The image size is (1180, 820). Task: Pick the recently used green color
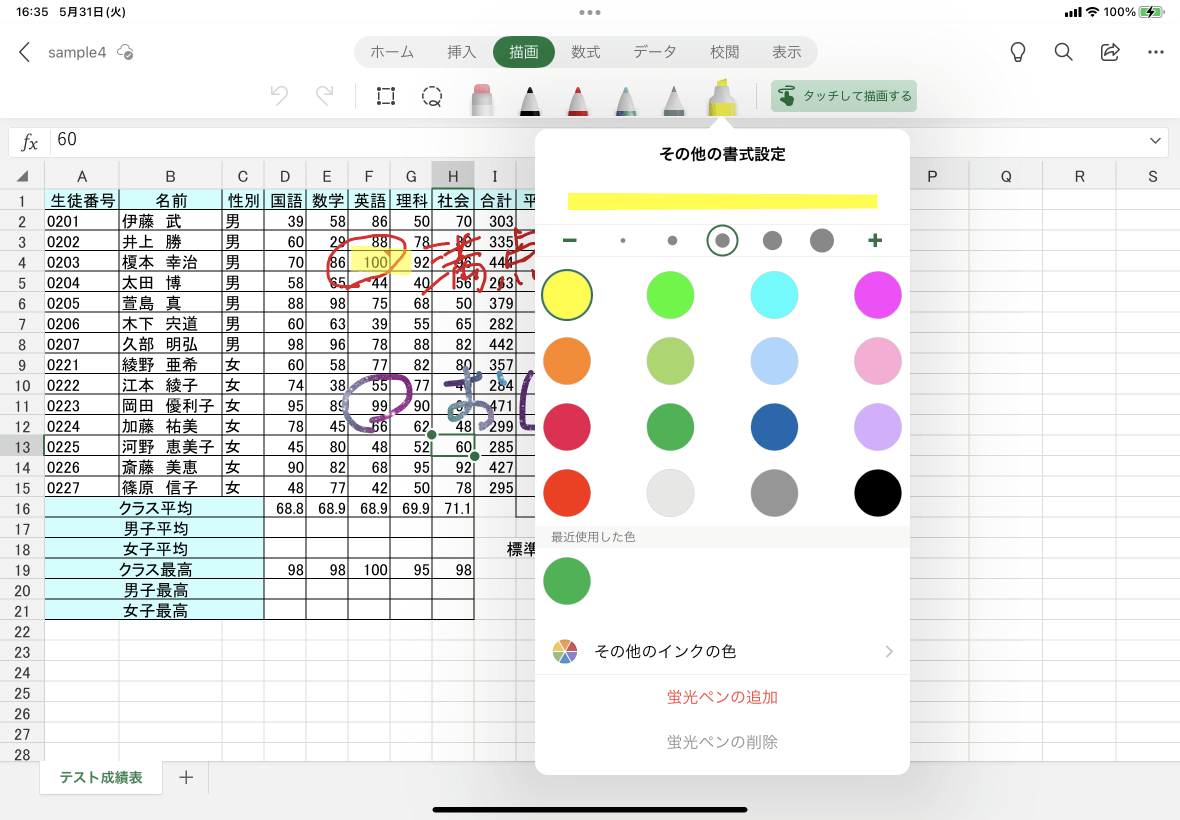click(x=567, y=581)
